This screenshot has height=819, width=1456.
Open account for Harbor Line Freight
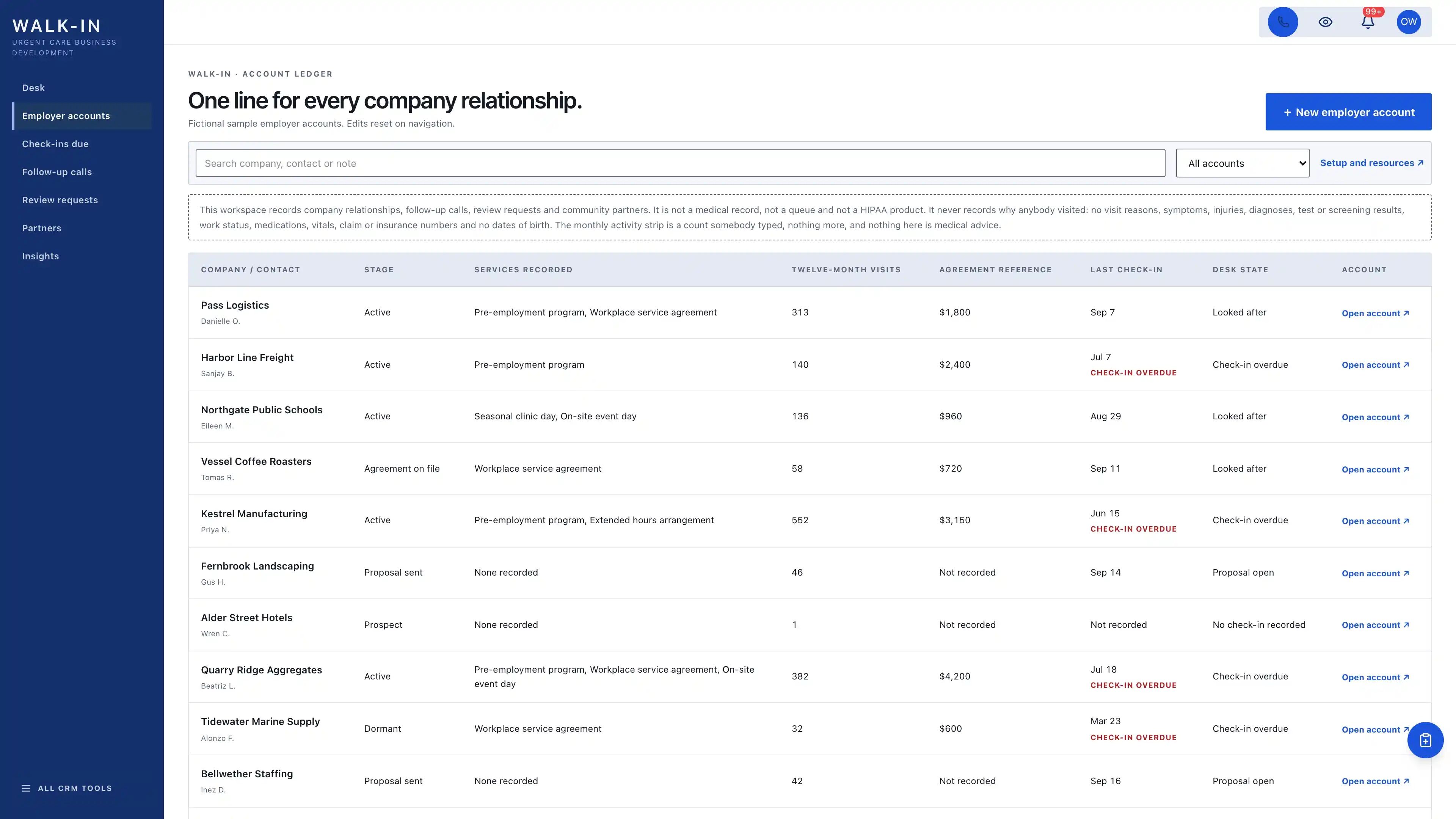1375,365
